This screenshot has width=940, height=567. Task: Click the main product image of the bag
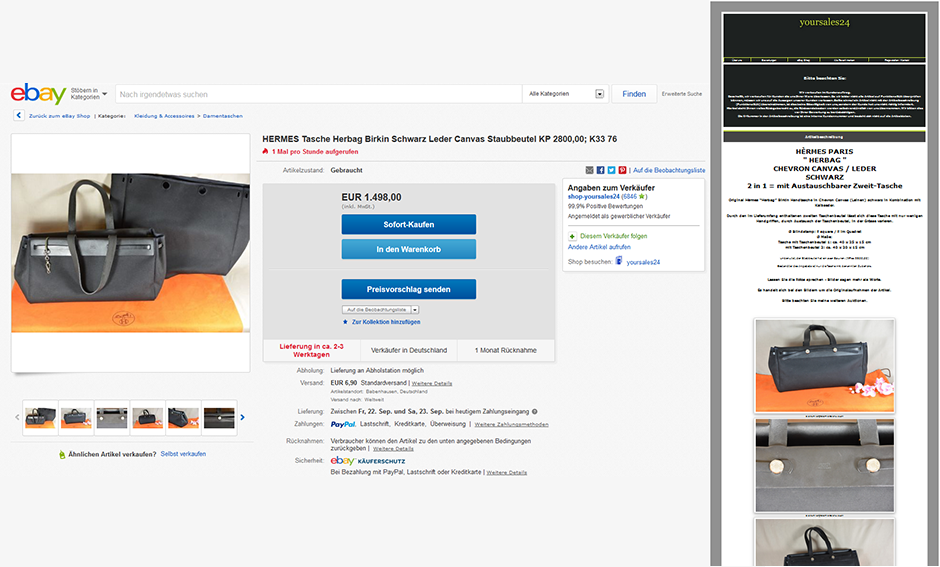[x=131, y=253]
